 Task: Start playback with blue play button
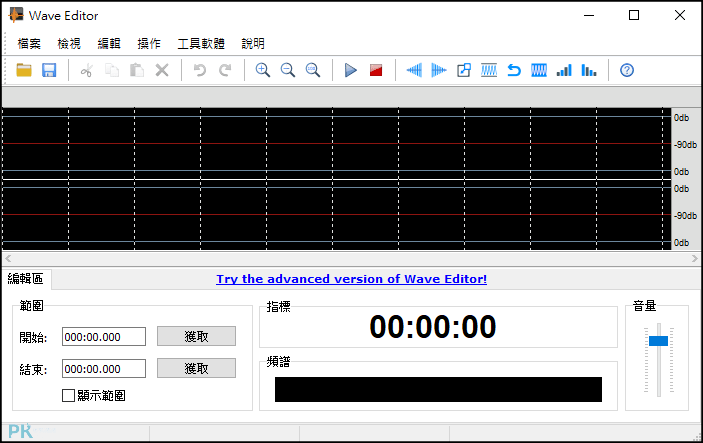point(351,70)
